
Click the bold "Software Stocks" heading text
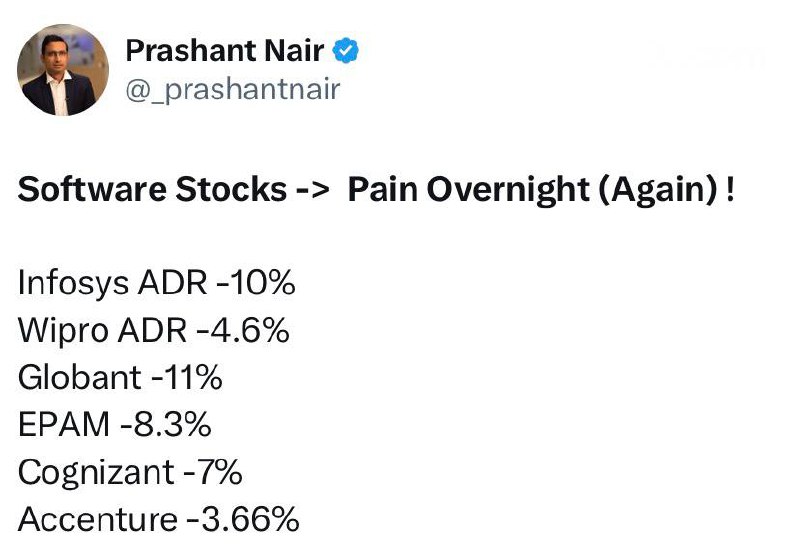click(152, 189)
